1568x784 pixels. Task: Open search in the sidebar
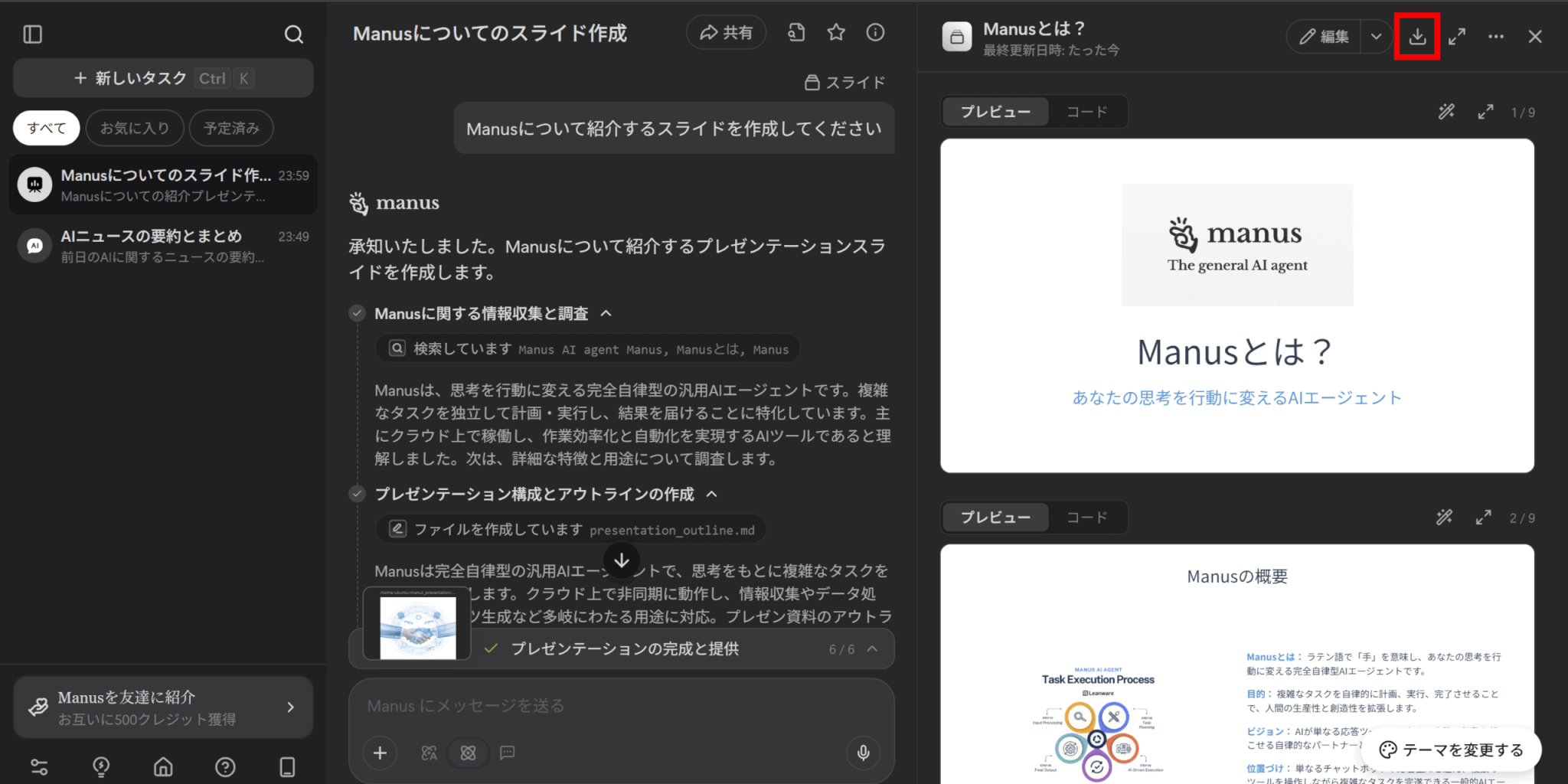[294, 34]
